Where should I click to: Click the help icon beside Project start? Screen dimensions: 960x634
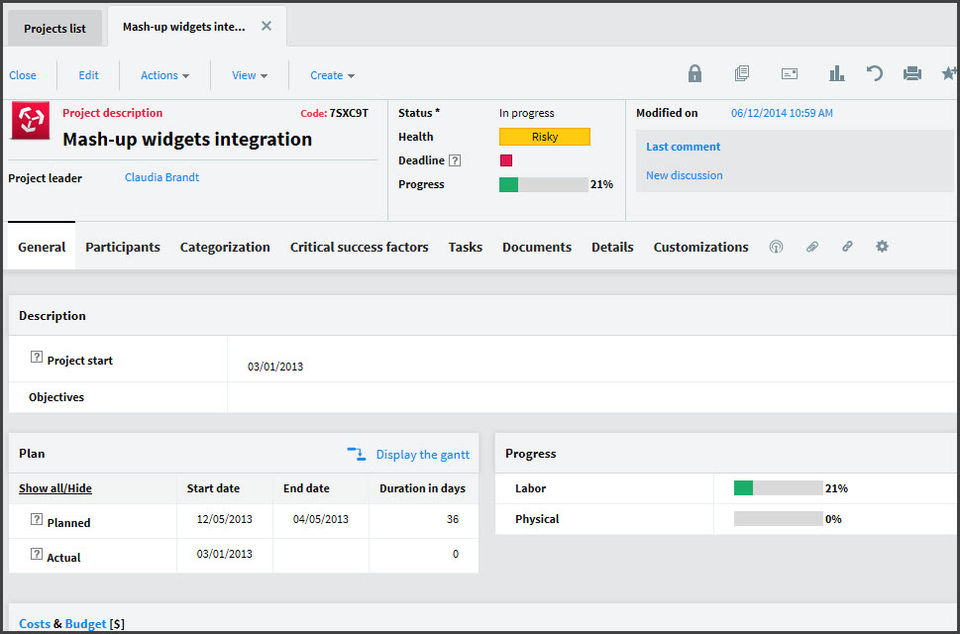[37, 357]
